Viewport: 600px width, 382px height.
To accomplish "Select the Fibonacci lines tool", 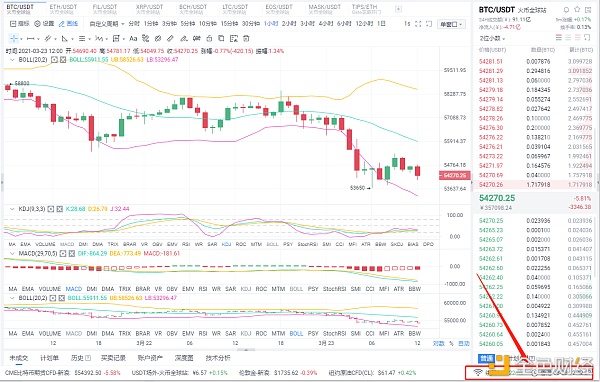I will pyautogui.click(x=82, y=38).
